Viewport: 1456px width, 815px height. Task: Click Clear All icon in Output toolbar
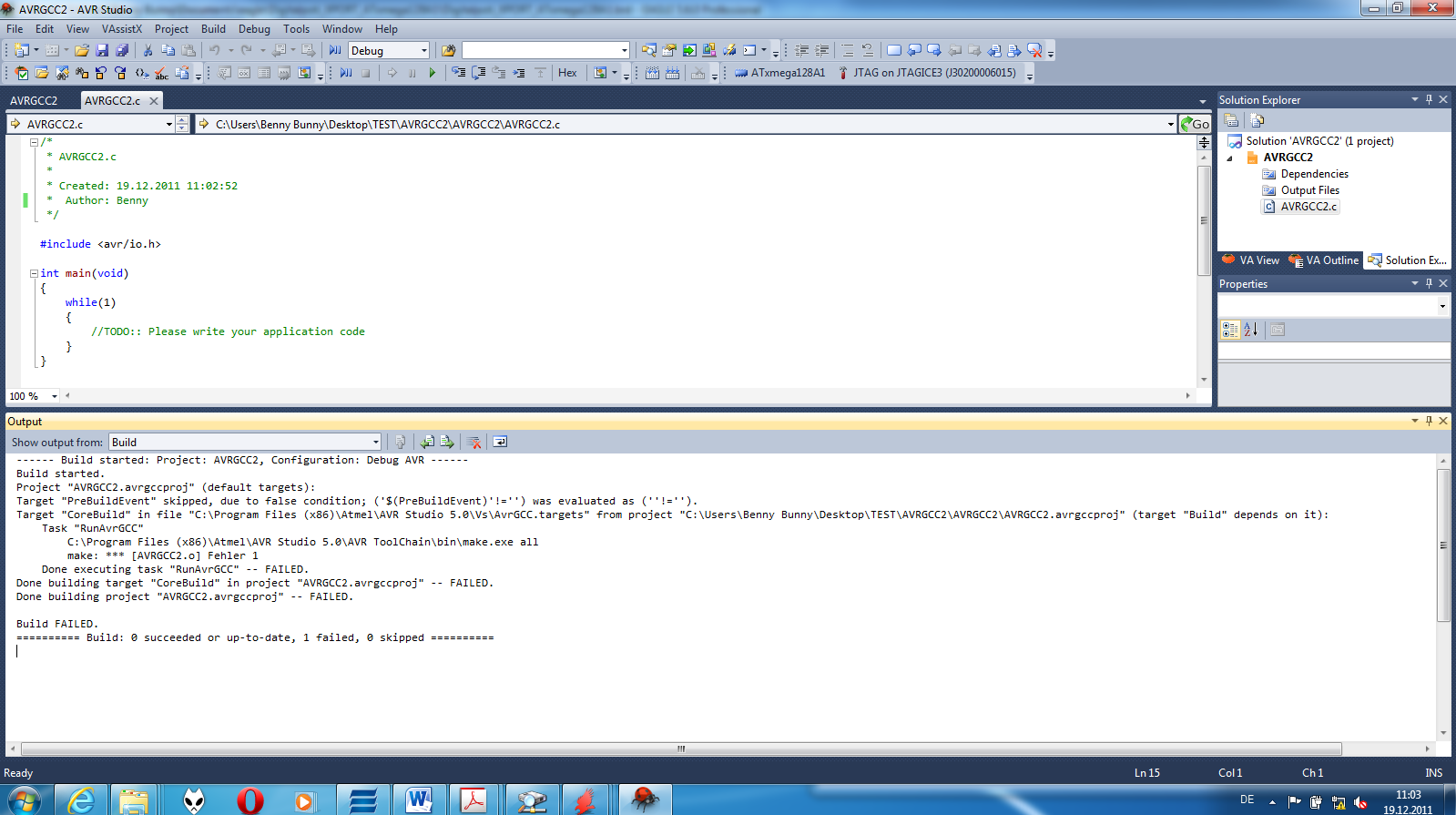point(473,442)
